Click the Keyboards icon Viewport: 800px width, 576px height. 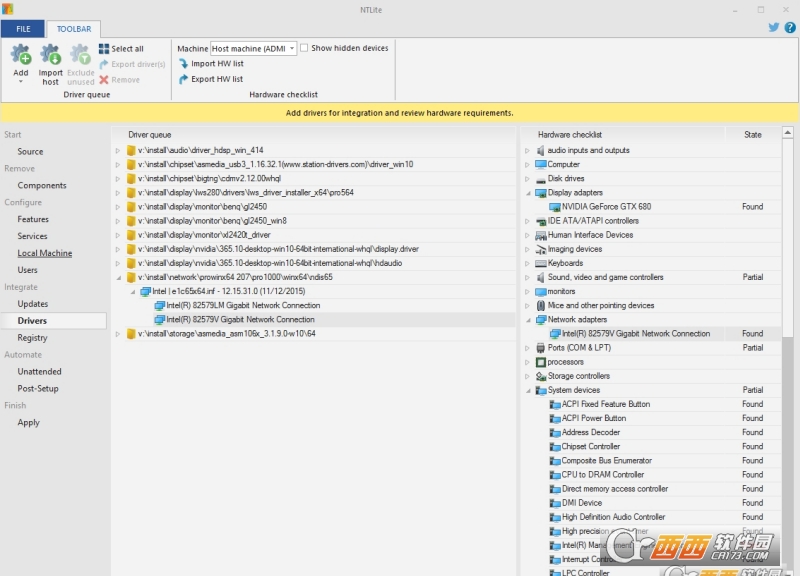tap(541, 264)
